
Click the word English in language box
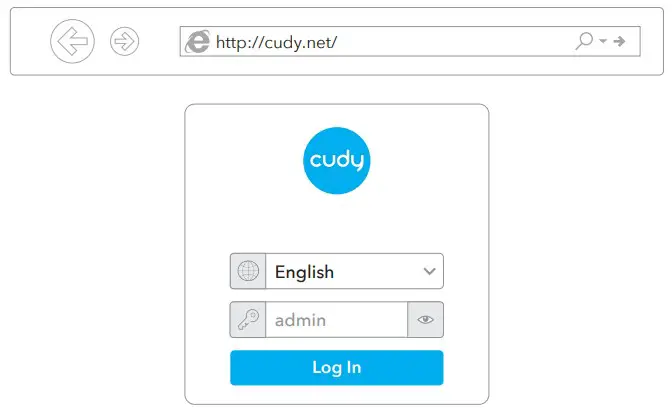[304, 272]
